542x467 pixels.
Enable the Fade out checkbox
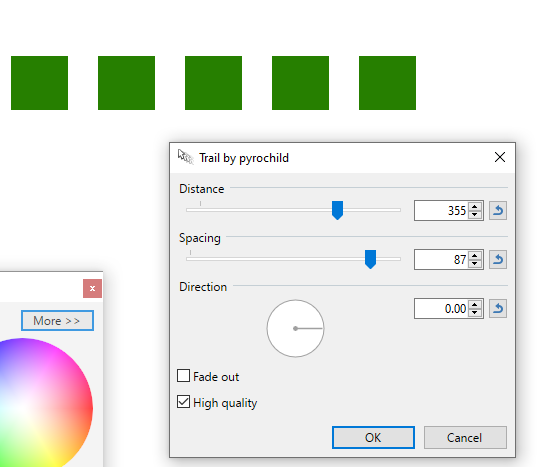point(183,376)
